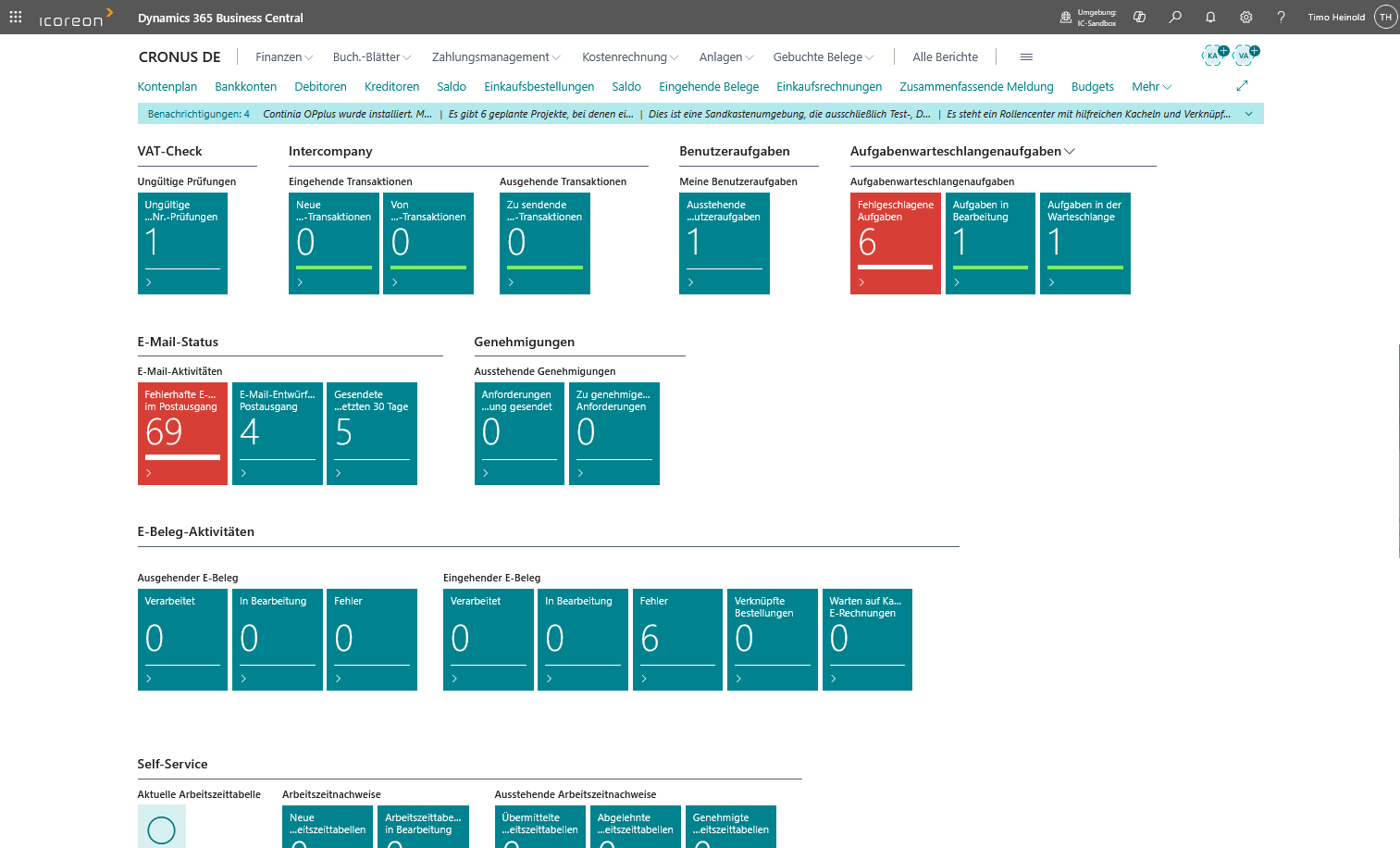1400x848 pixels.
Task: Click the expand page arrows icon
Action: coord(1242,86)
